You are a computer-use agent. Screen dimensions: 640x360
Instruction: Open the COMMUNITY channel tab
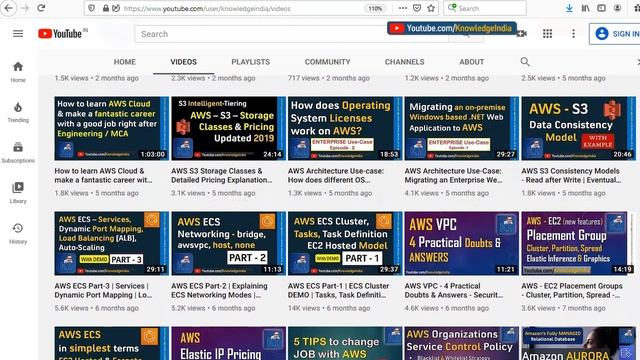coord(327,62)
